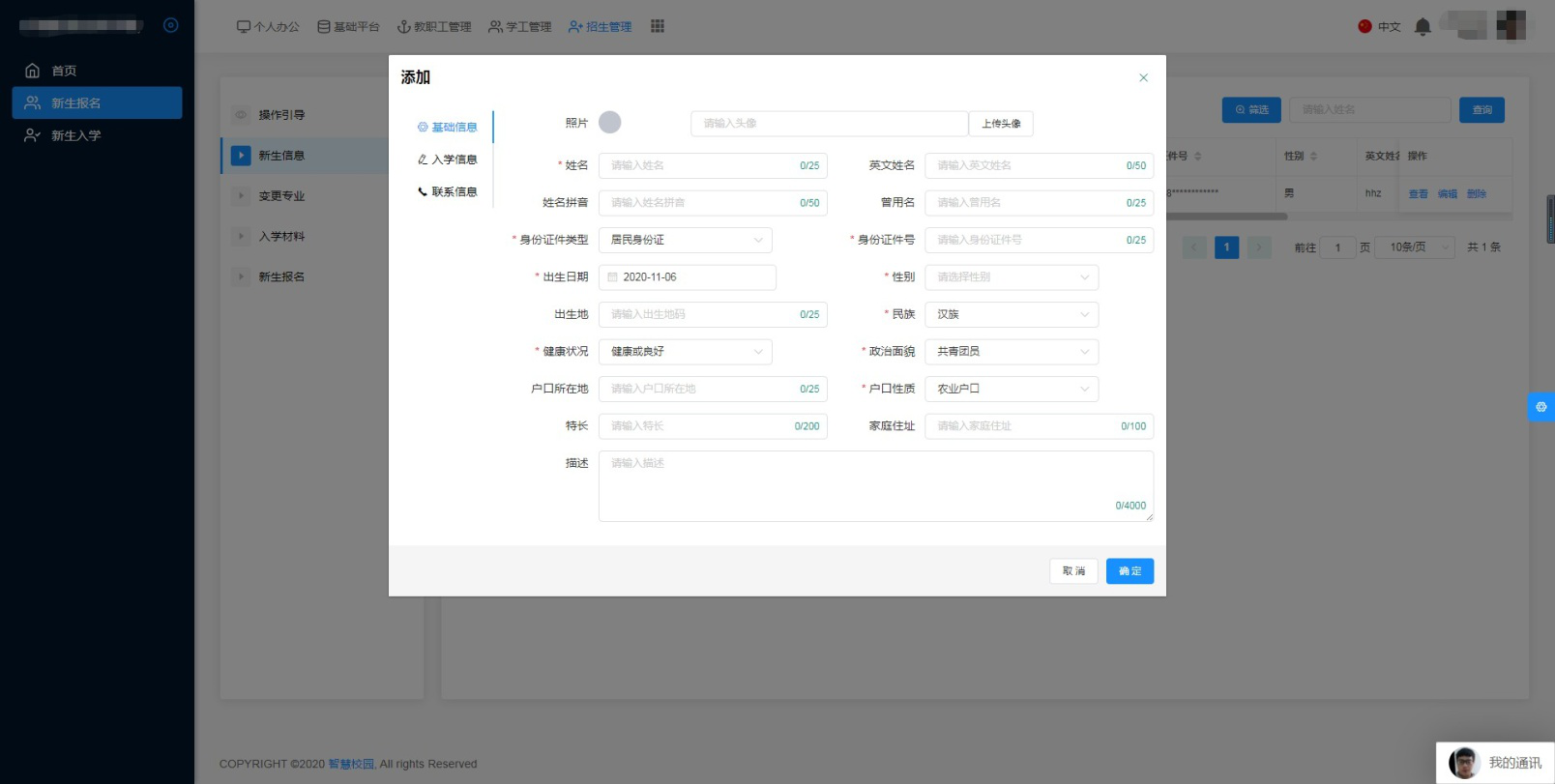Click the 我的通讯 contact avatar
This screenshot has height=784, width=1555.
pos(1464,763)
